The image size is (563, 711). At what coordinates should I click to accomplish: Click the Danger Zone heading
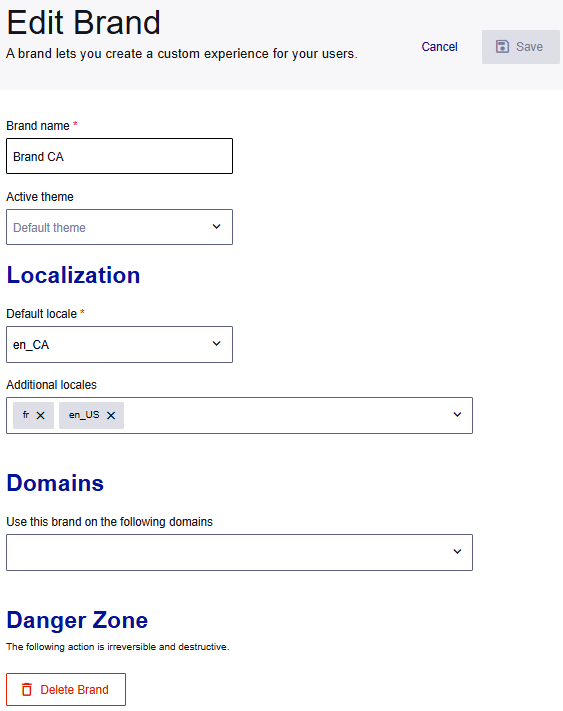click(x=77, y=620)
